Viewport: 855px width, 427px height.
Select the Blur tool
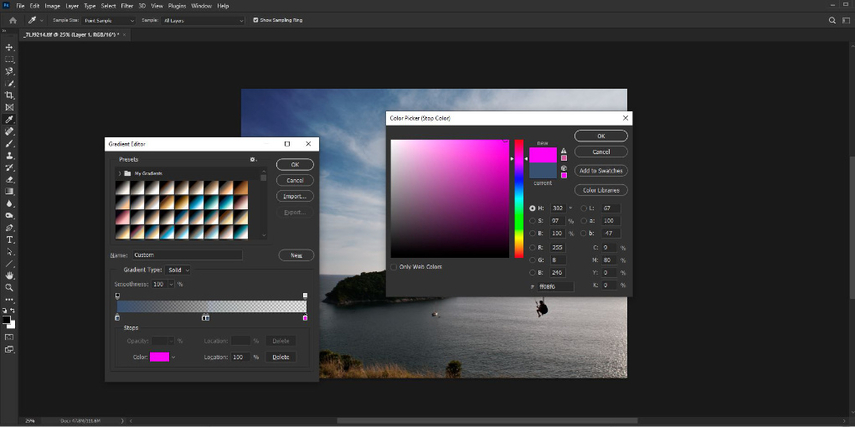click(9, 203)
